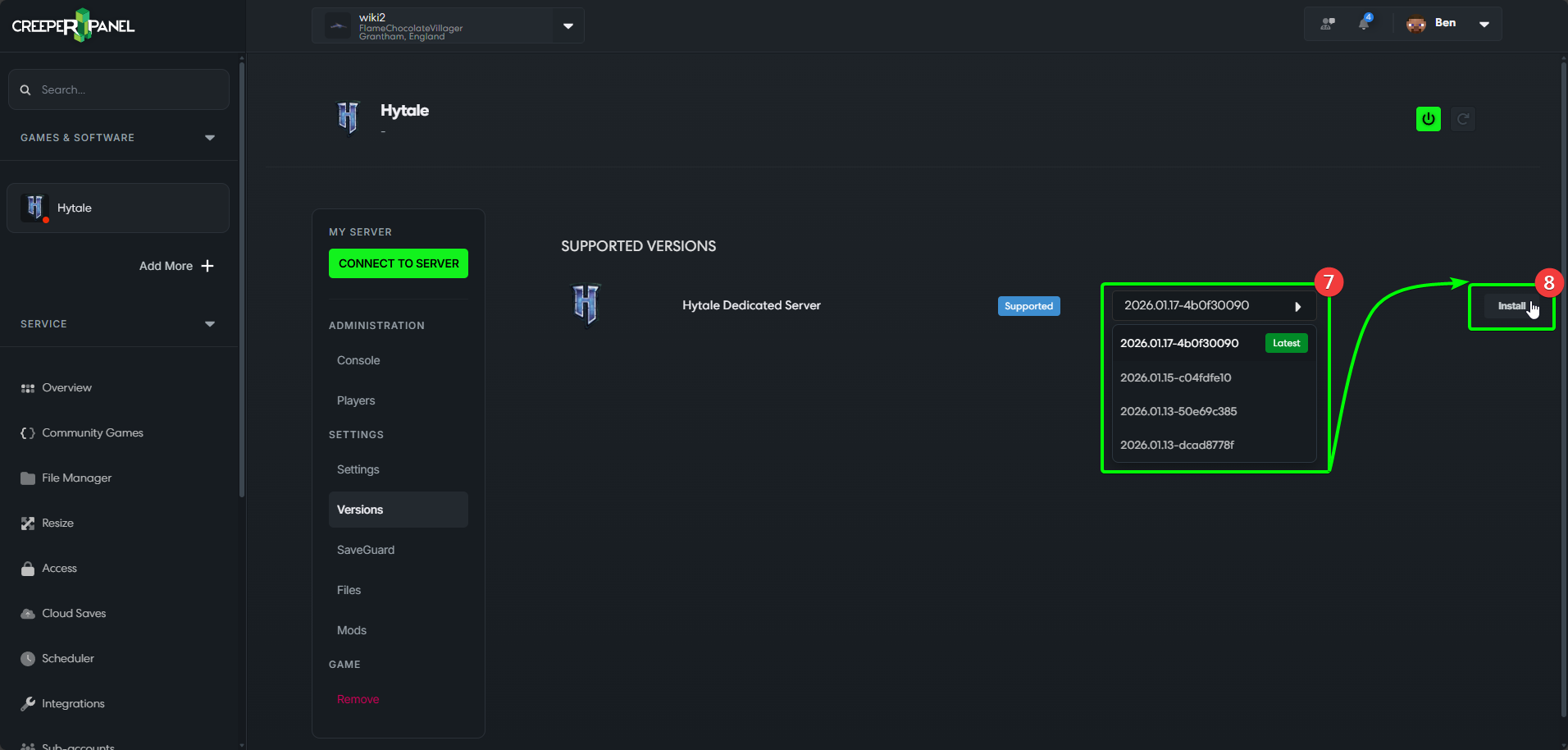Open the SaveGuard settings page
The image size is (1568, 750).
point(366,550)
